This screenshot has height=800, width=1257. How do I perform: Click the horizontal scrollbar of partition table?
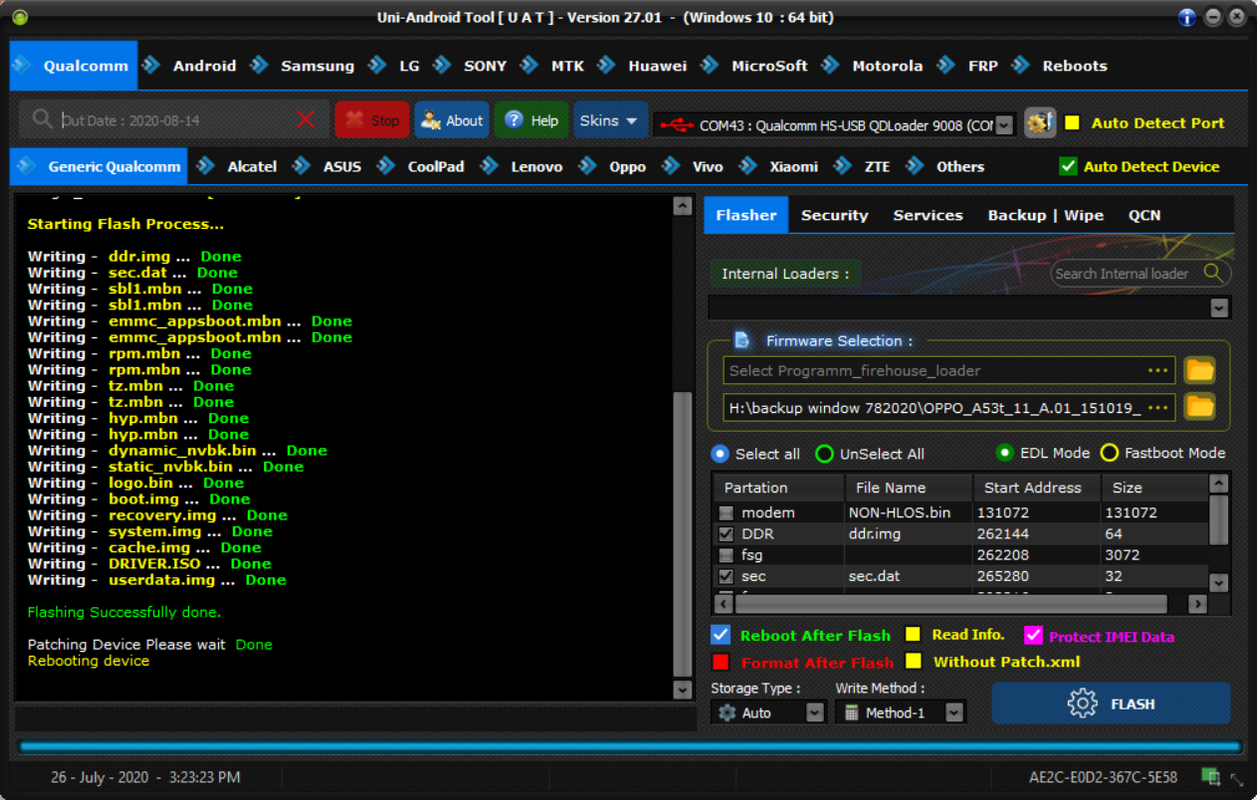(950, 604)
